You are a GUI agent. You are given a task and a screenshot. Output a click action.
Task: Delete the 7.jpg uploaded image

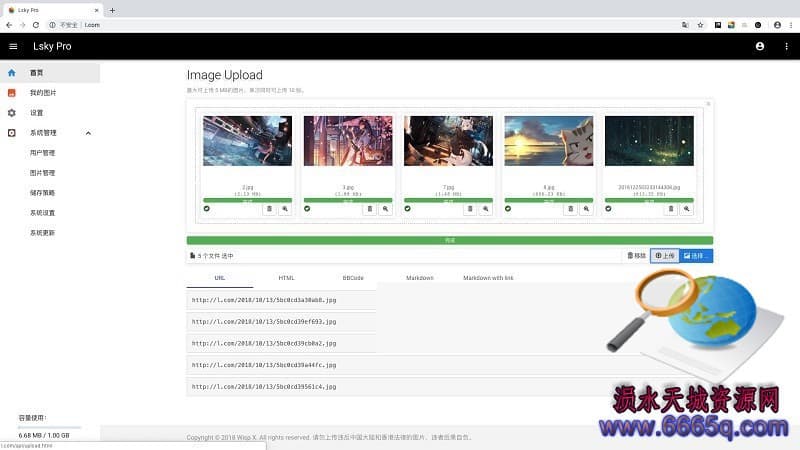(470, 209)
